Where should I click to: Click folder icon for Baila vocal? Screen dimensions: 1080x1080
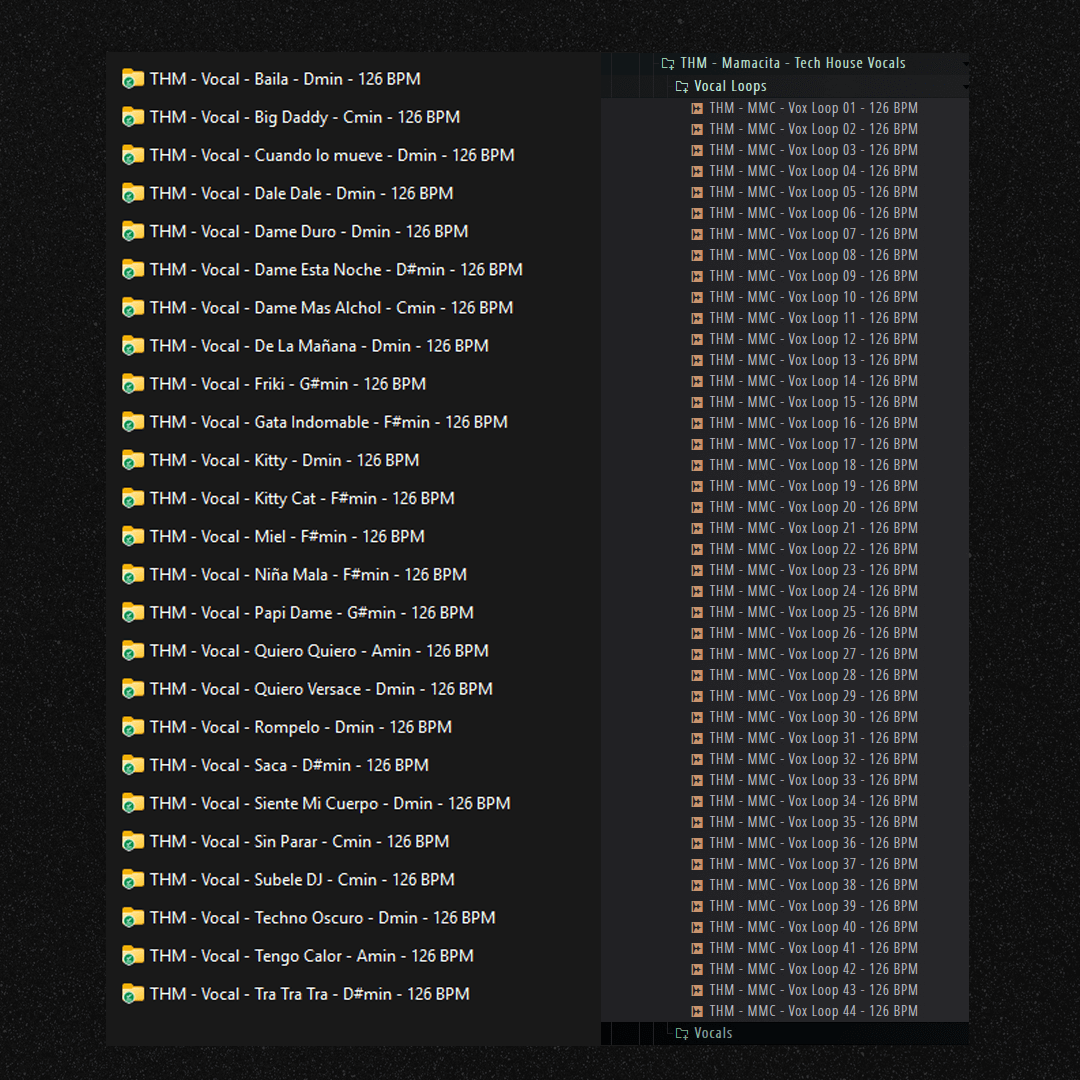(133, 79)
